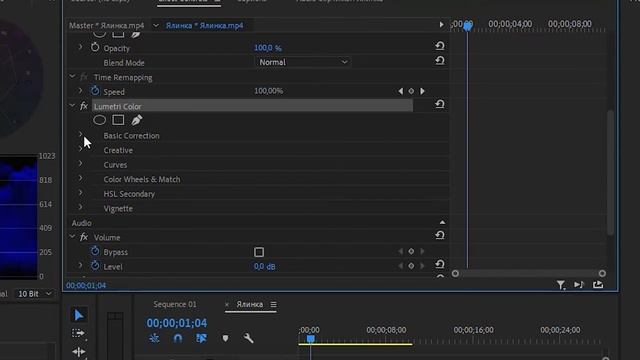
Task: Expand the HSL Secondary section
Action: [80, 193]
